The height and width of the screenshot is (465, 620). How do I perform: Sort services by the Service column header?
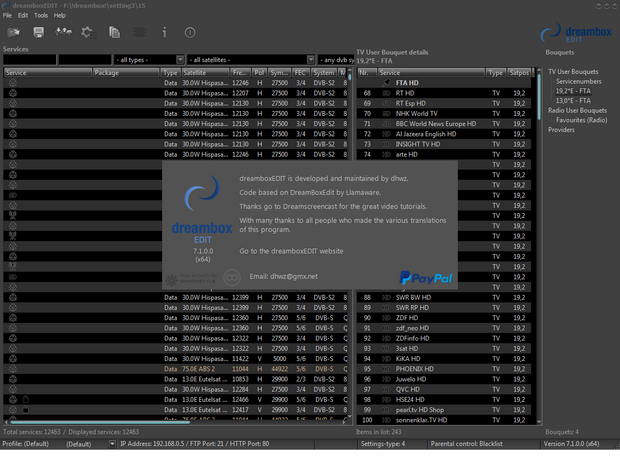(48, 73)
